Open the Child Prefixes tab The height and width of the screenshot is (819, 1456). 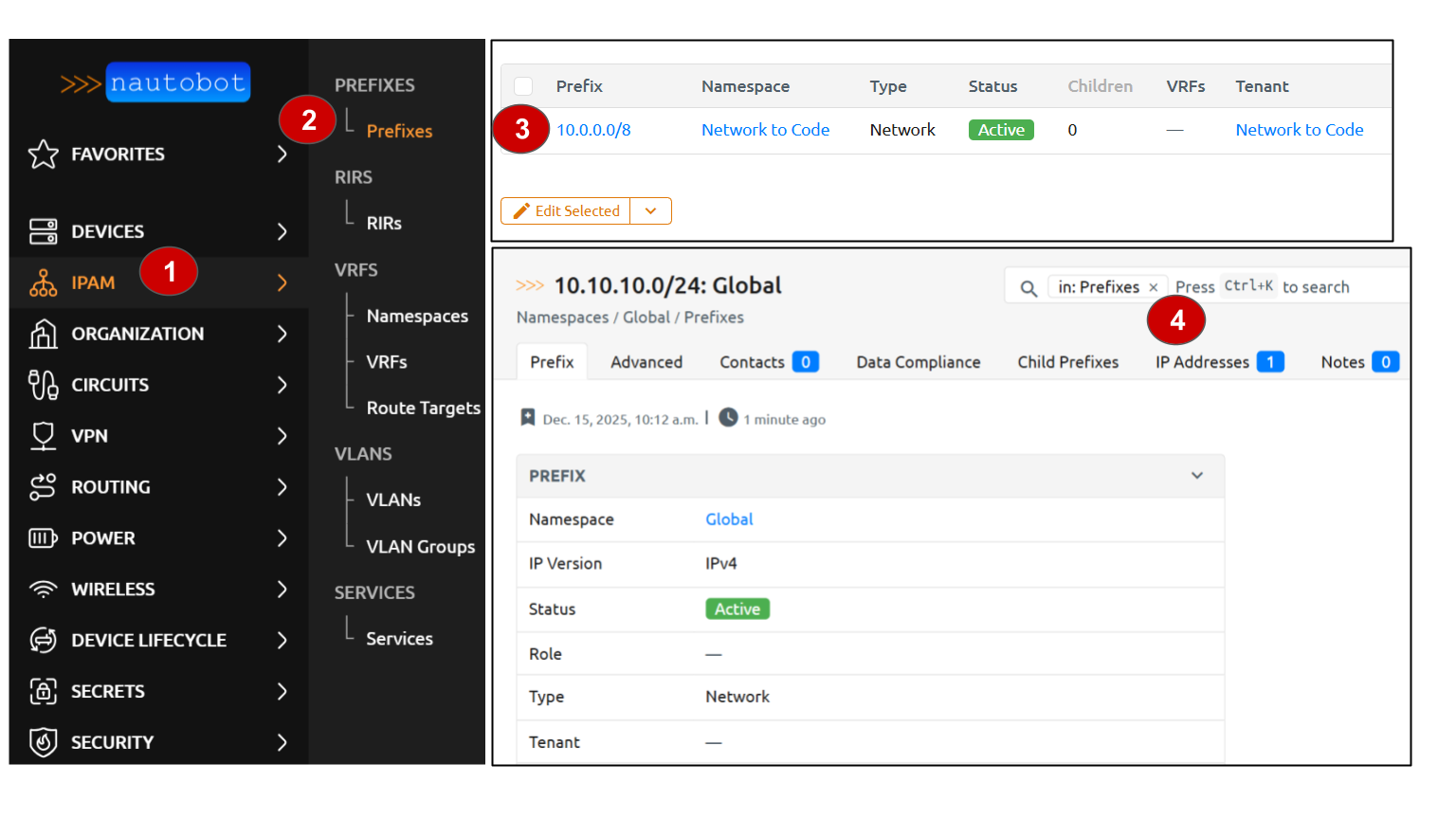[x=1067, y=362]
